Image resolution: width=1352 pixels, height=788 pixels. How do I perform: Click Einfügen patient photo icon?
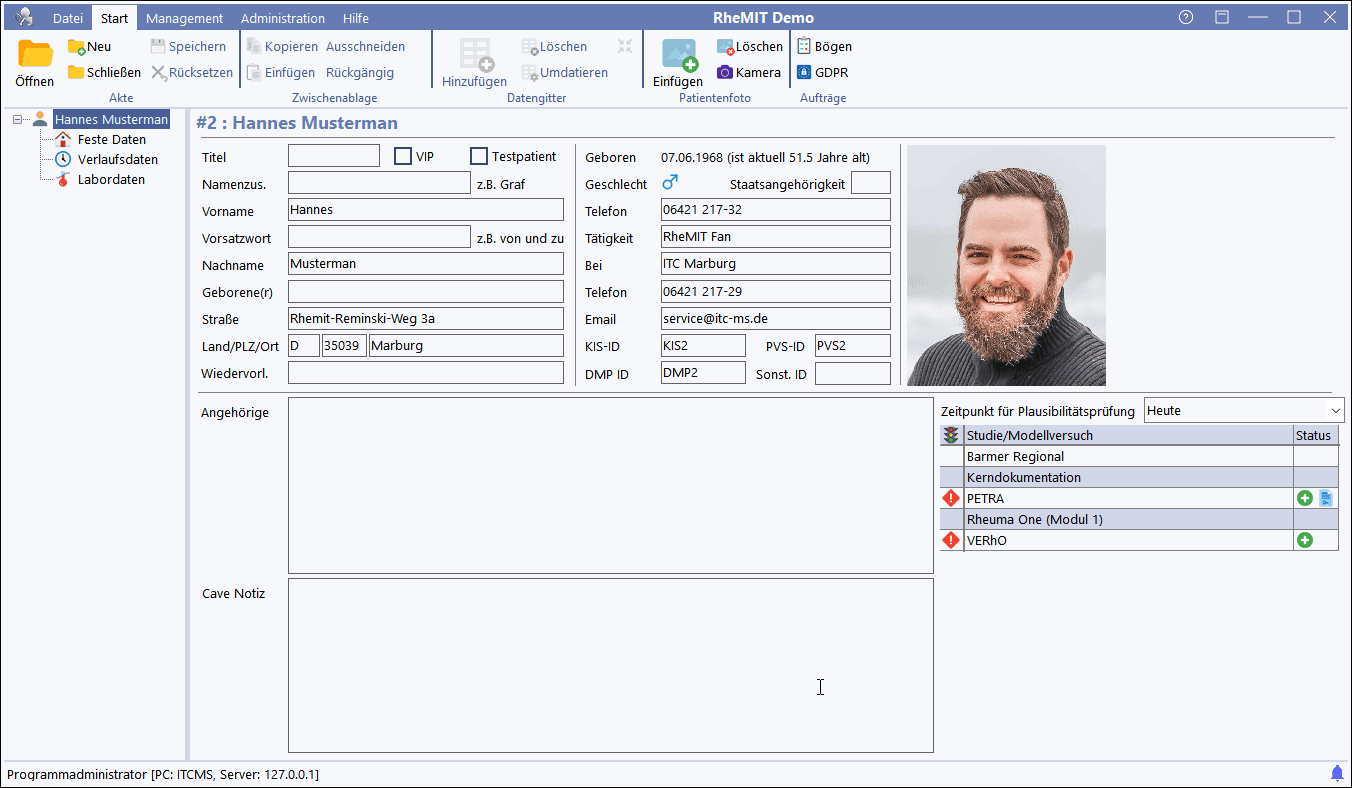coord(678,56)
